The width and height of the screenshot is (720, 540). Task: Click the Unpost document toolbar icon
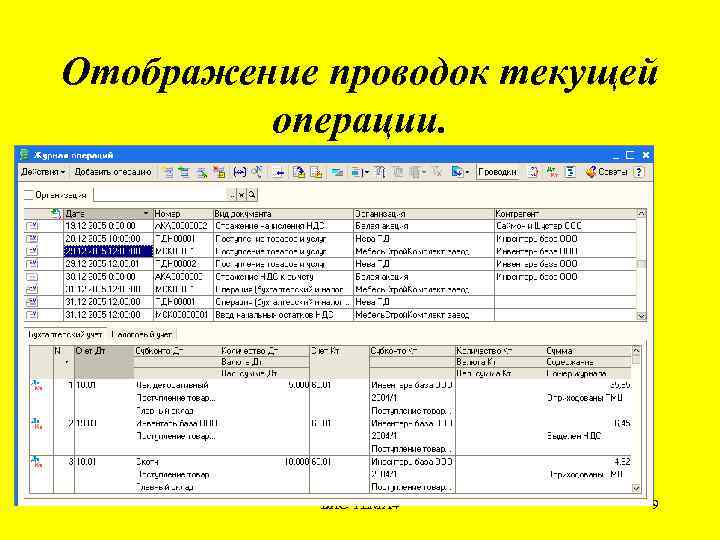click(x=316, y=172)
